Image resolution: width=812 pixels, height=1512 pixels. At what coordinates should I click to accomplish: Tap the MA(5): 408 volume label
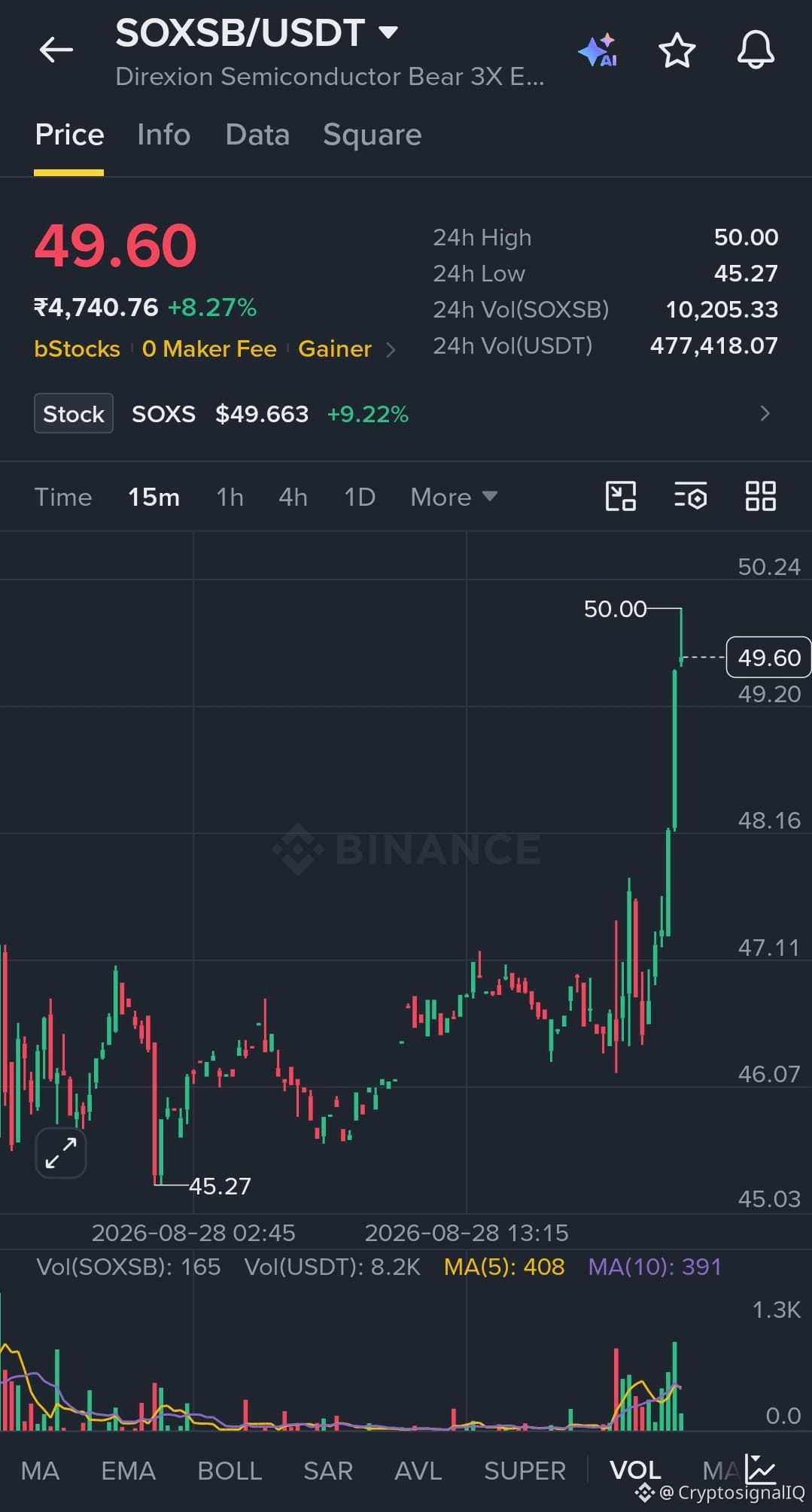[x=504, y=1267]
